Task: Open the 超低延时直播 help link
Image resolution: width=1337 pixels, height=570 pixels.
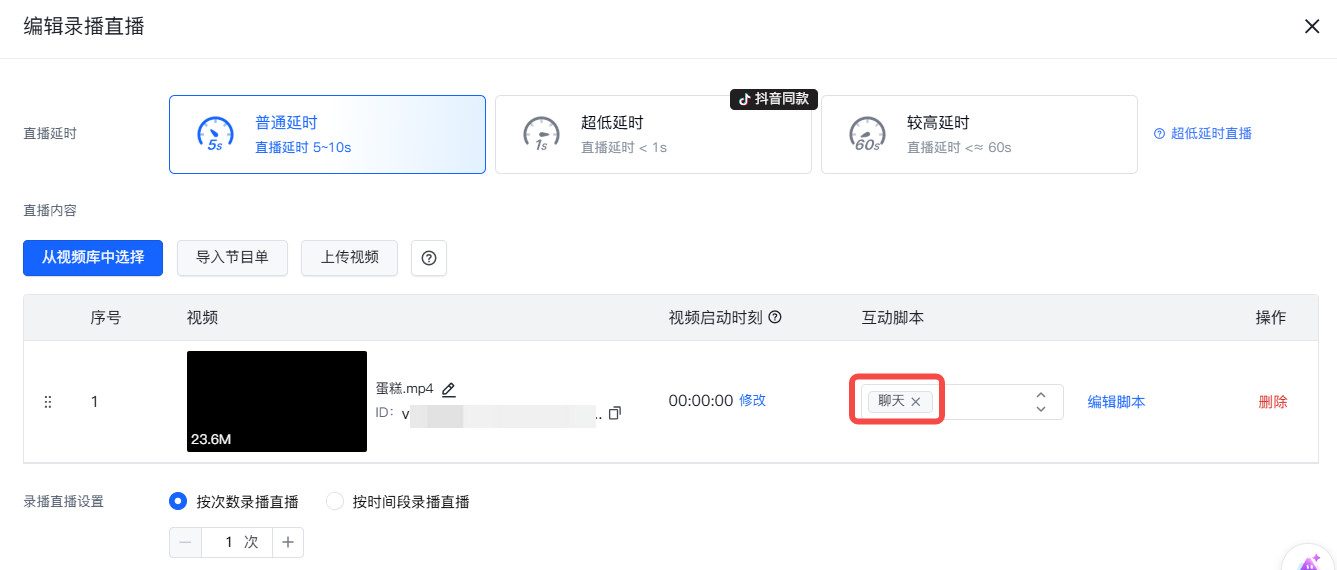Action: click(x=1203, y=133)
